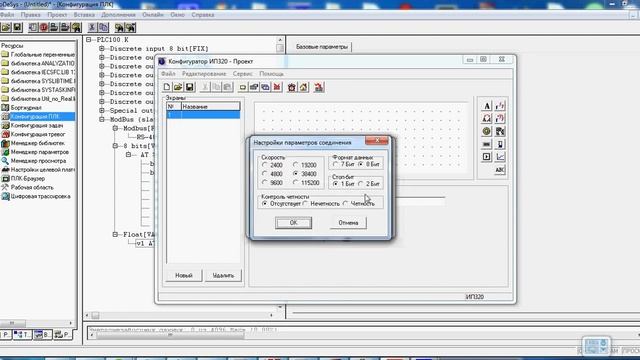Expand Discrete input 8 bit[FIX] node
The height and width of the screenshot is (360, 640).
(x=102, y=49)
